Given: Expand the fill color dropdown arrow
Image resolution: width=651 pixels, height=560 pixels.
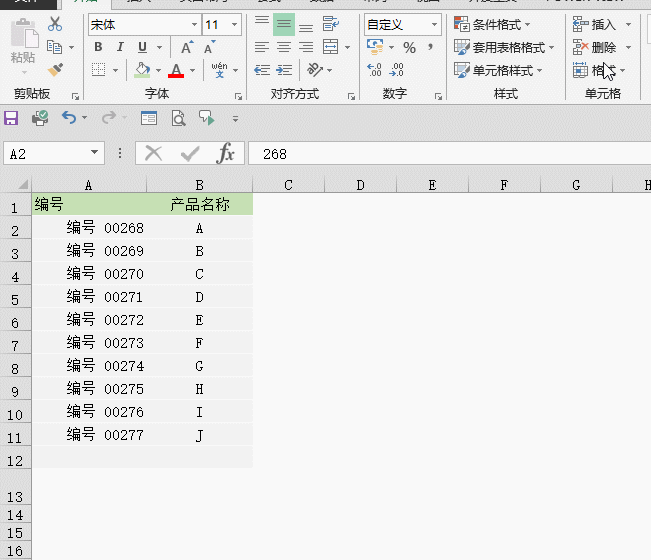Looking at the screenshot, I should [158, 70].
